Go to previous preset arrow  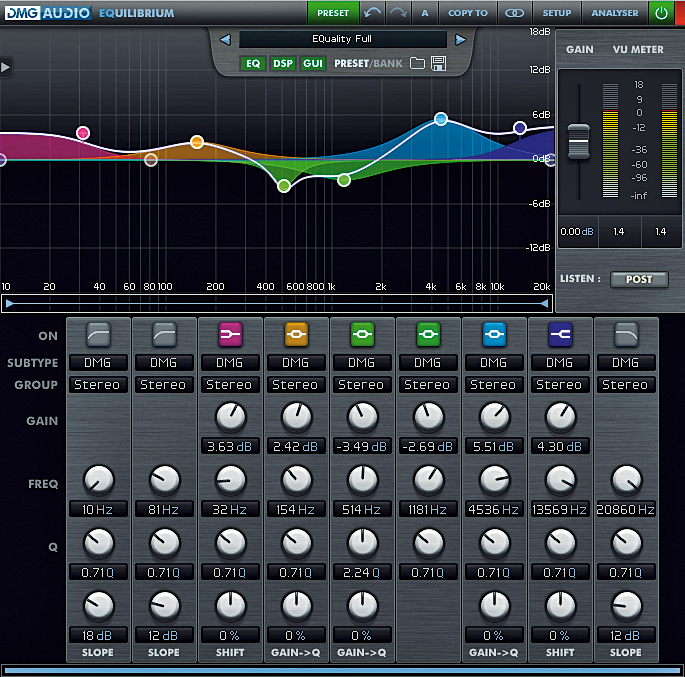(225, 40)
